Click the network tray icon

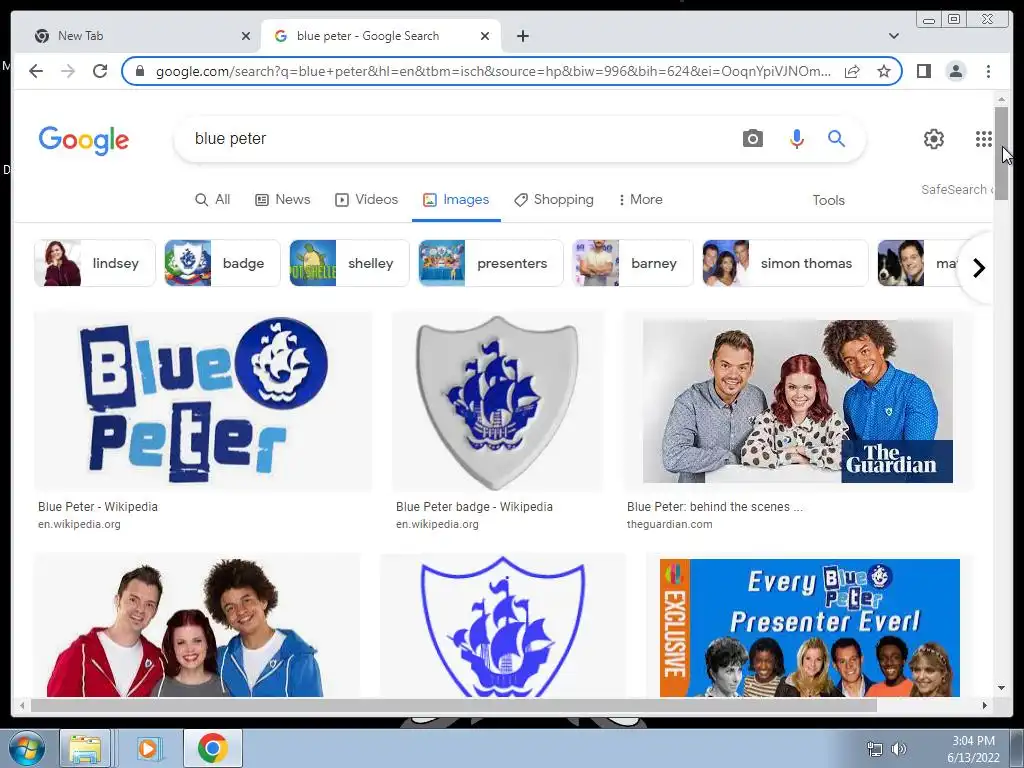point(874,749)
